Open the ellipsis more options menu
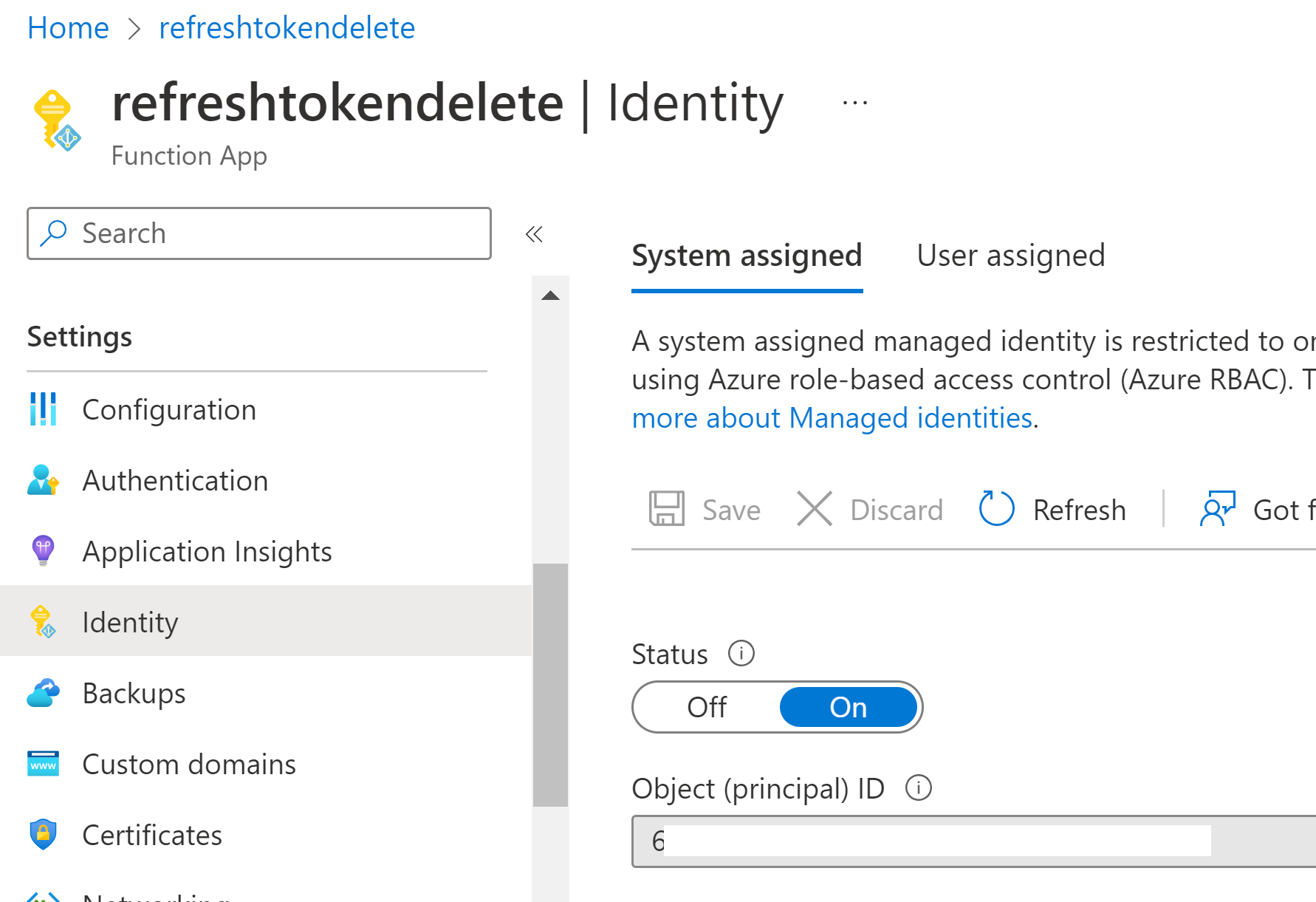The width and height of the screenshot is (1316, 902). point(854,103)
